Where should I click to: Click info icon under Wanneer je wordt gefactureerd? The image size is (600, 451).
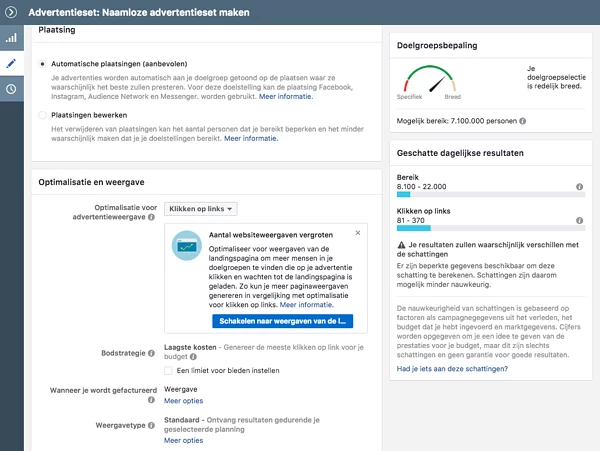click(152, 400)
